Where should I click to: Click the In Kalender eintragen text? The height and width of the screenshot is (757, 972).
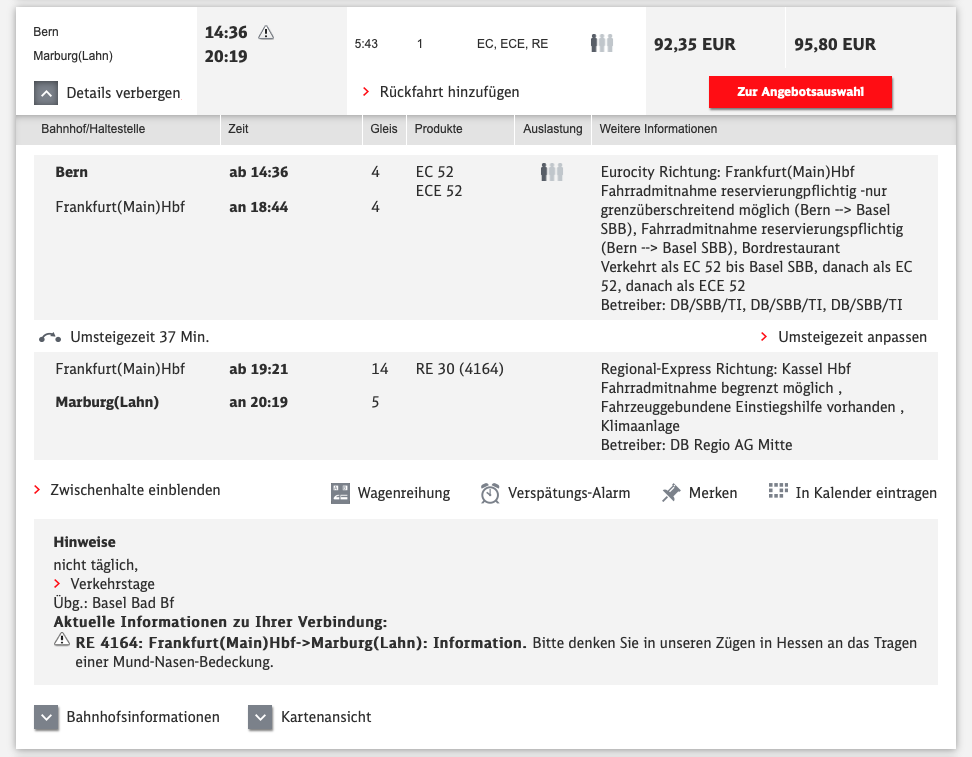pyautogui.click(x=866, y=493)
